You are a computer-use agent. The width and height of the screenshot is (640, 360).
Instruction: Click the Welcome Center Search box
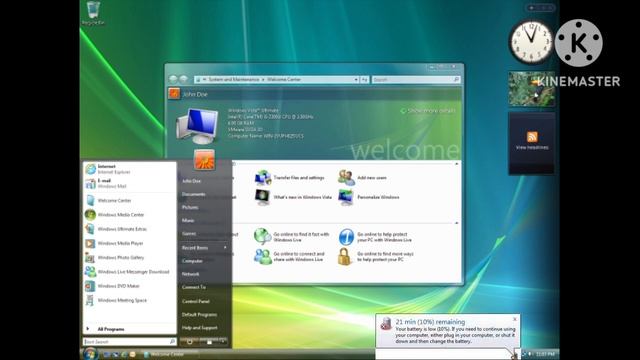tap(416, 80)
